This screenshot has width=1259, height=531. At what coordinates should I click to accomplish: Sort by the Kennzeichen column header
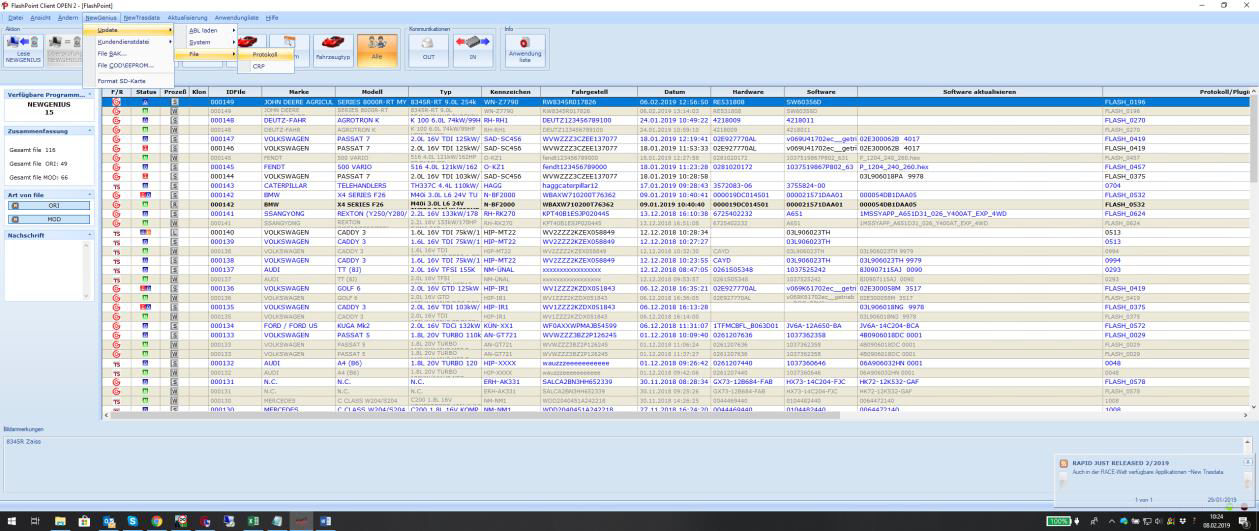pos(510,91)
